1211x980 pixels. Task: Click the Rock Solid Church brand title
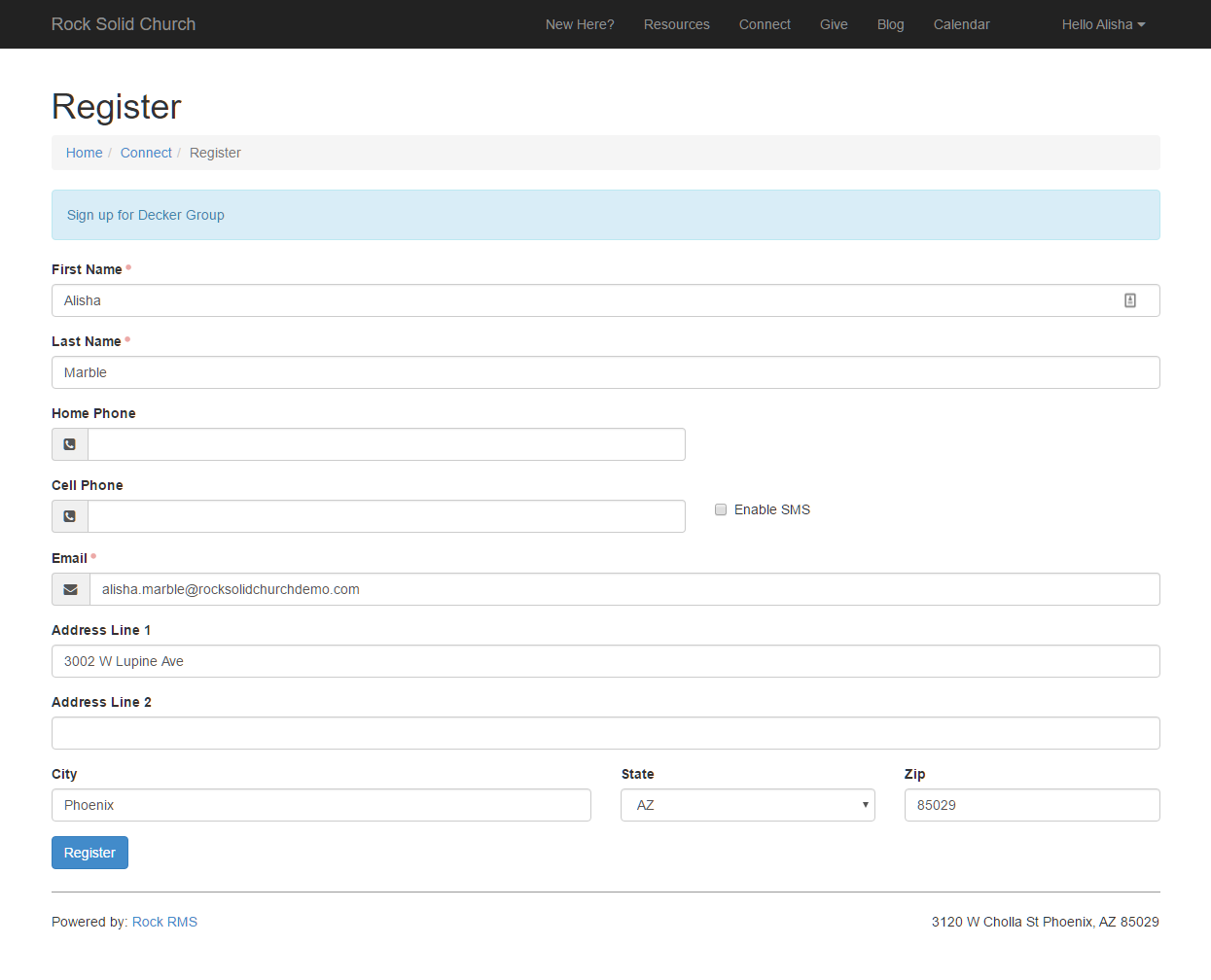(x=124, y=24)
